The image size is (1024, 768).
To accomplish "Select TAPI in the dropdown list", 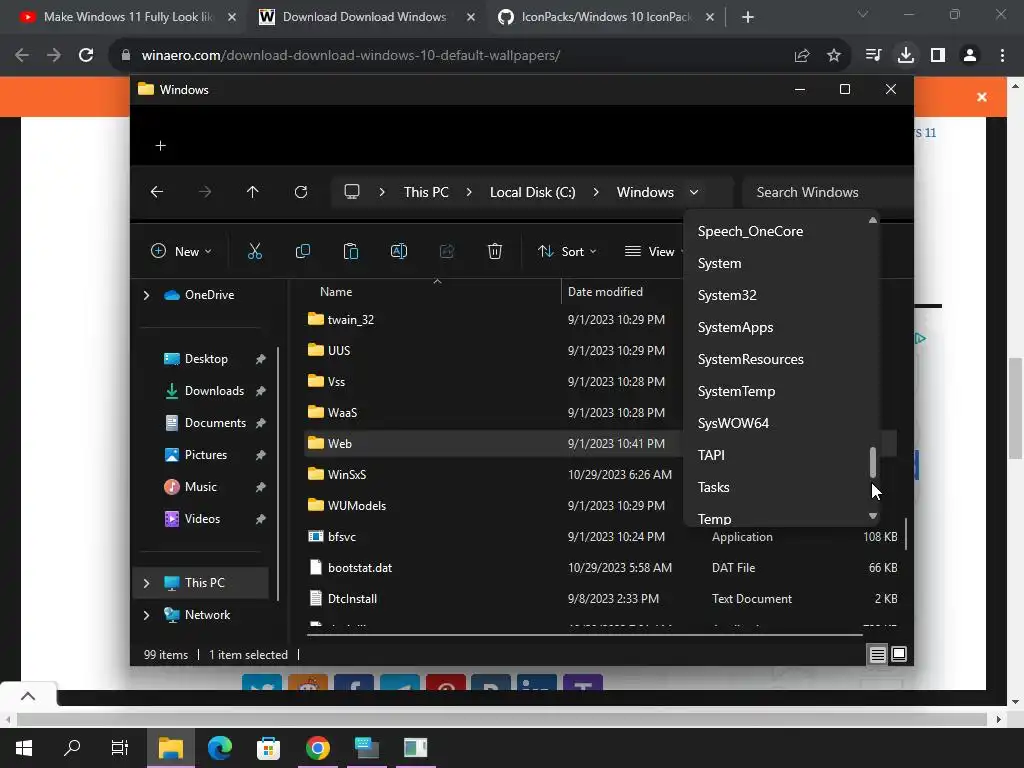I will click(711, 455).
